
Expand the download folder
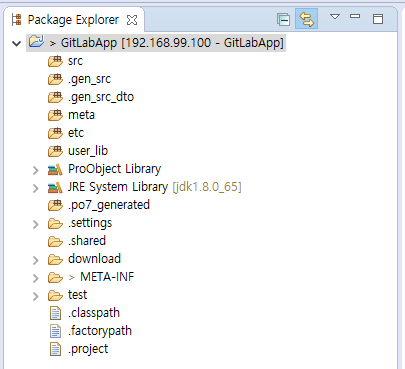click(x=35, y=260)
